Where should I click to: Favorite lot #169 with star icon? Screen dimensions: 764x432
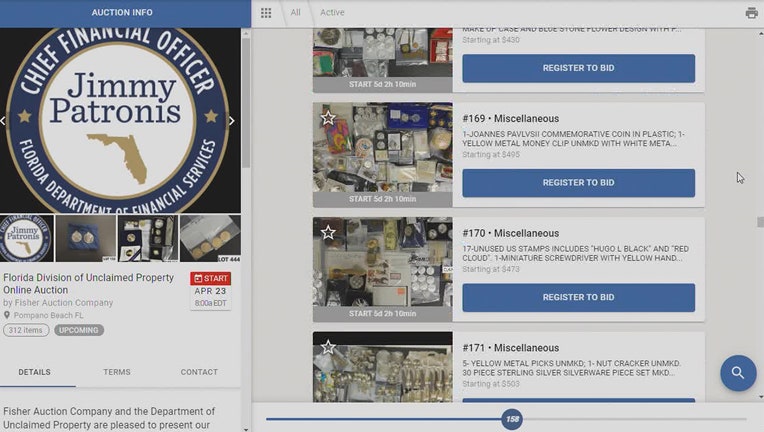tap(328, 117)
